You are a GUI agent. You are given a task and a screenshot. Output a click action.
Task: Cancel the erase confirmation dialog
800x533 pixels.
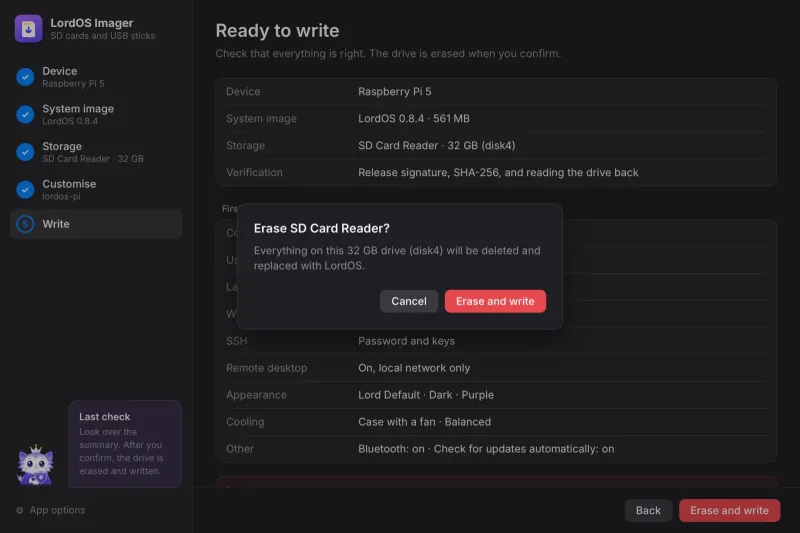[x=409, y=301]
